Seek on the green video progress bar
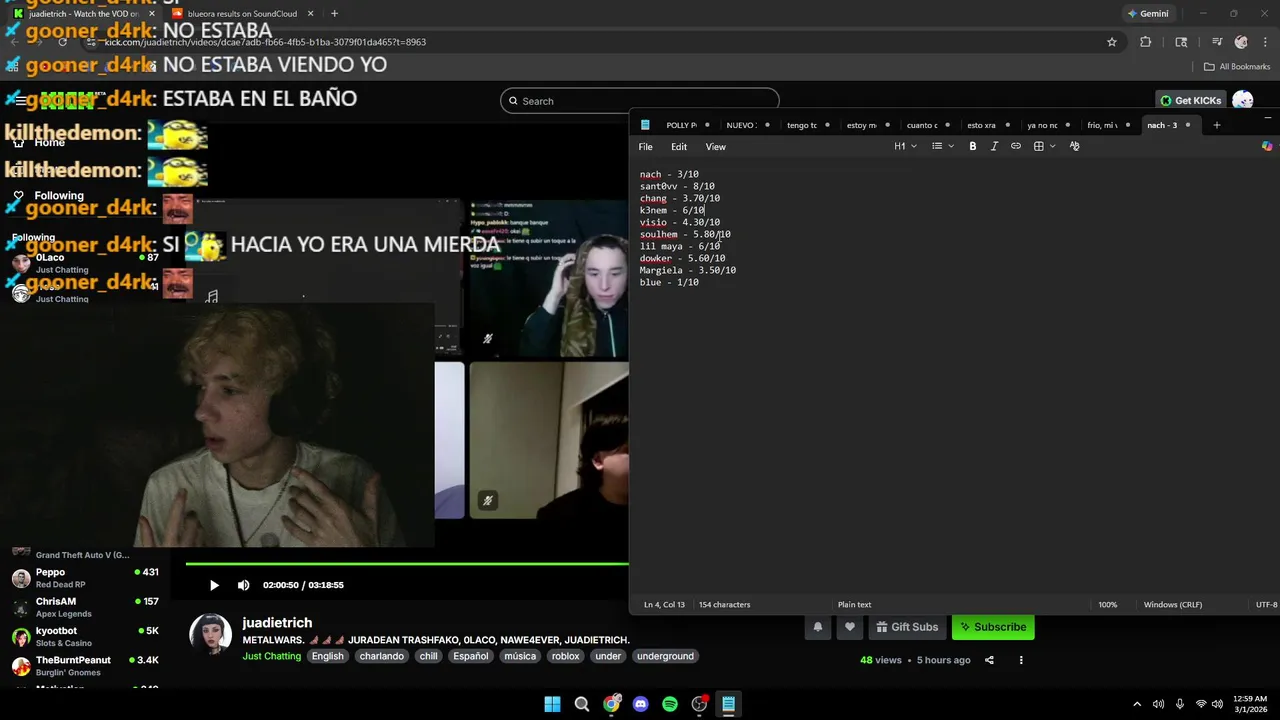The image size is (1280, 720). tap(407, 564)
